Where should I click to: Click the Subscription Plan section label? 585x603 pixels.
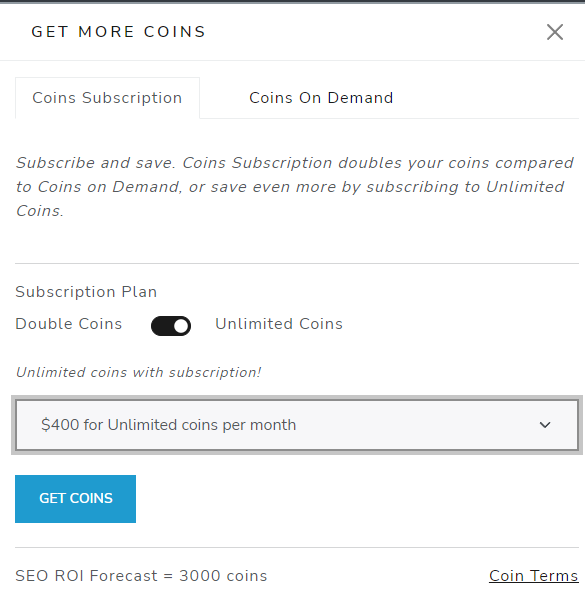86,292
